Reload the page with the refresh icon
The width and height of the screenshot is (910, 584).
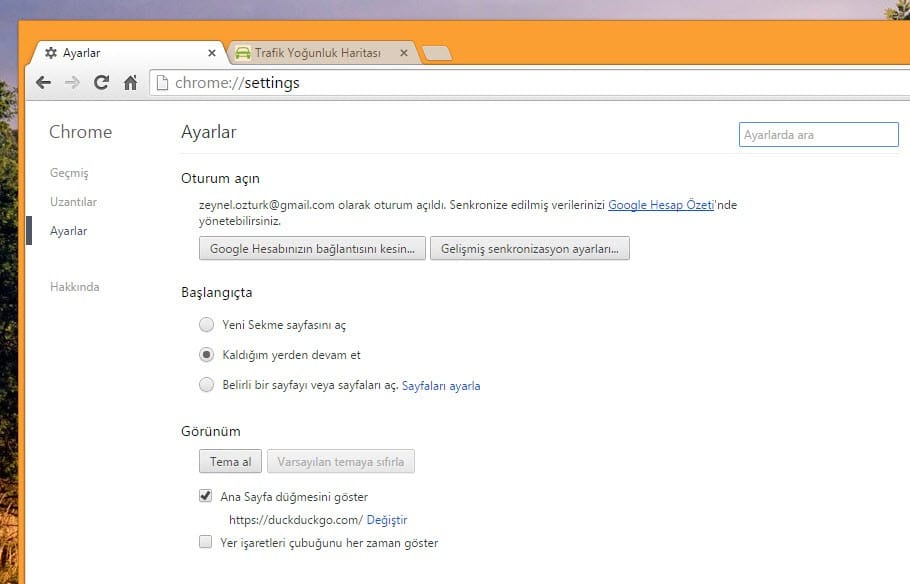click(x=101, y=83)
